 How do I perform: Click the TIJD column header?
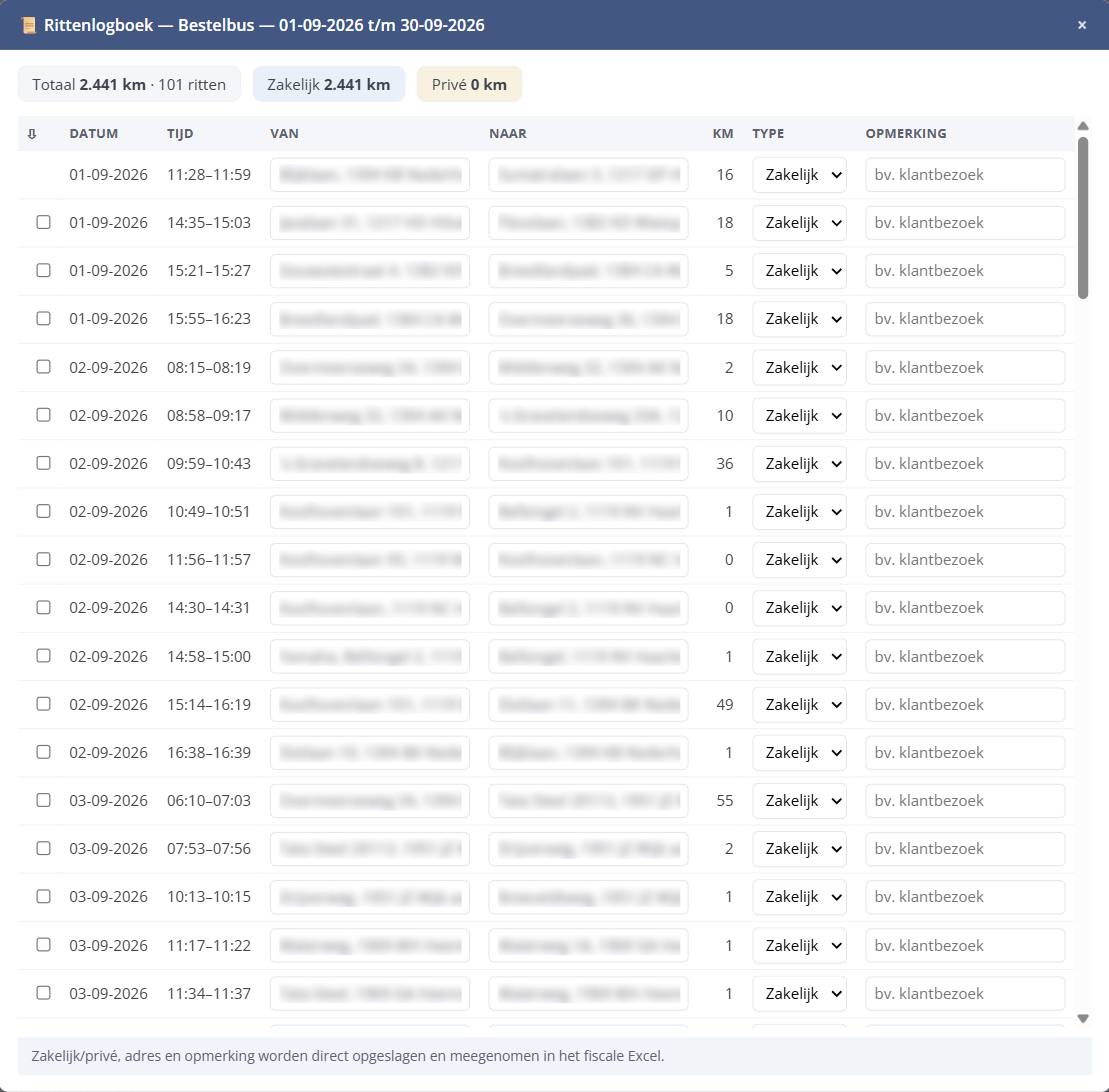(180, 134)
